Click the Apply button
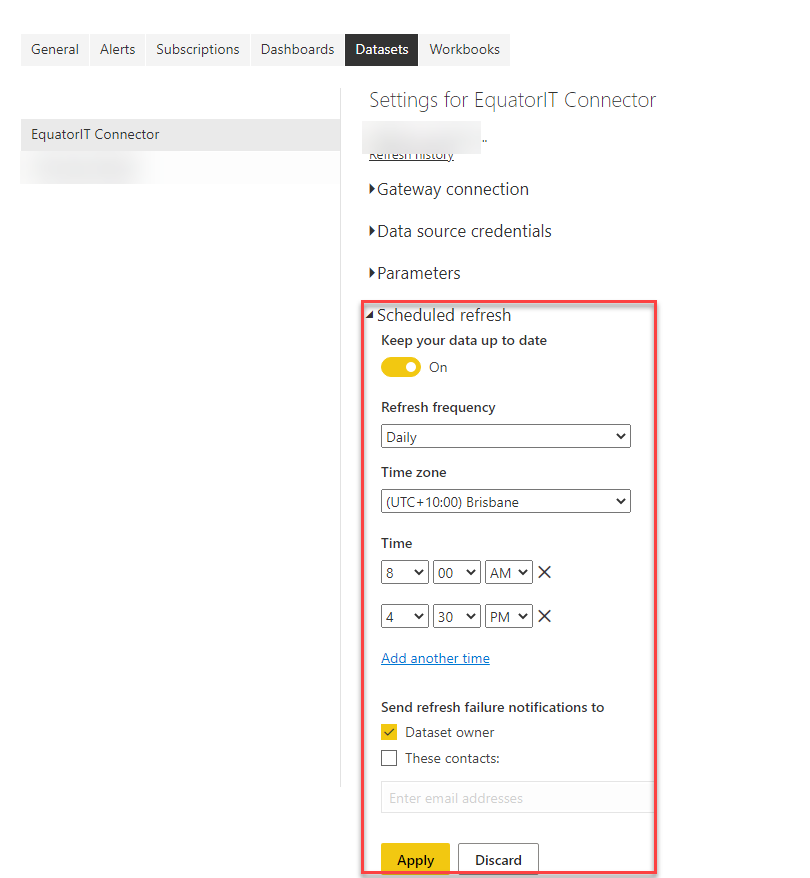810x878 pixels. click(x=415, y=860)
